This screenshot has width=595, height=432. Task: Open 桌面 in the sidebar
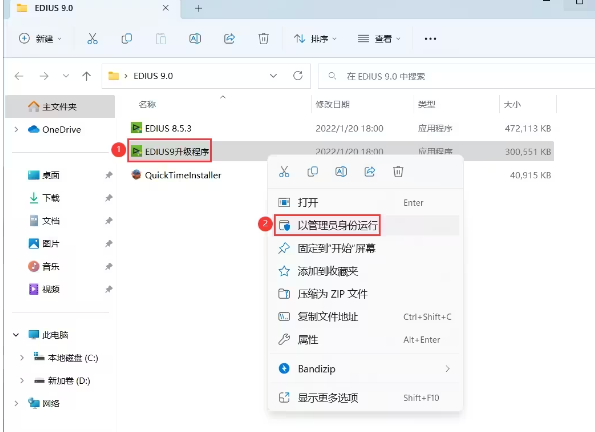pos(44,175)
